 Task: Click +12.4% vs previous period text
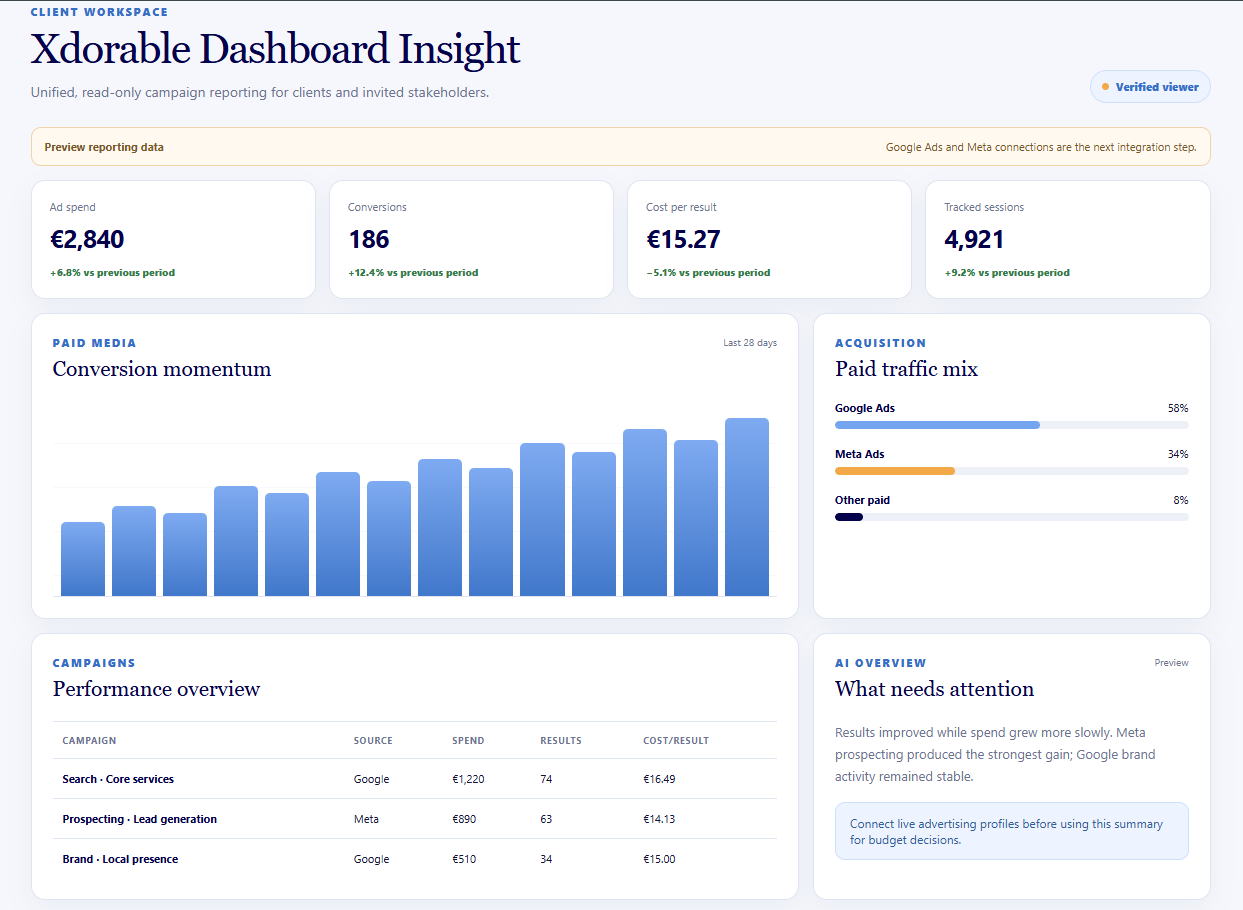click(413, 272)
